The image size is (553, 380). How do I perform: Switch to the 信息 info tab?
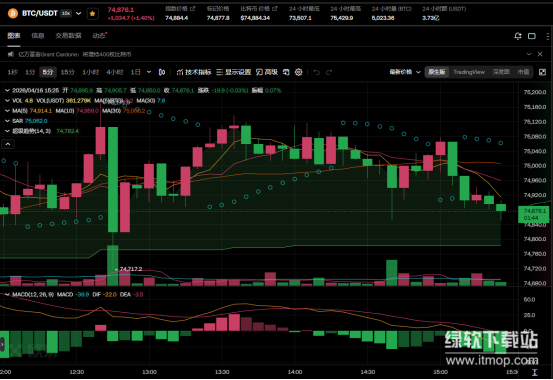point(38,36)
